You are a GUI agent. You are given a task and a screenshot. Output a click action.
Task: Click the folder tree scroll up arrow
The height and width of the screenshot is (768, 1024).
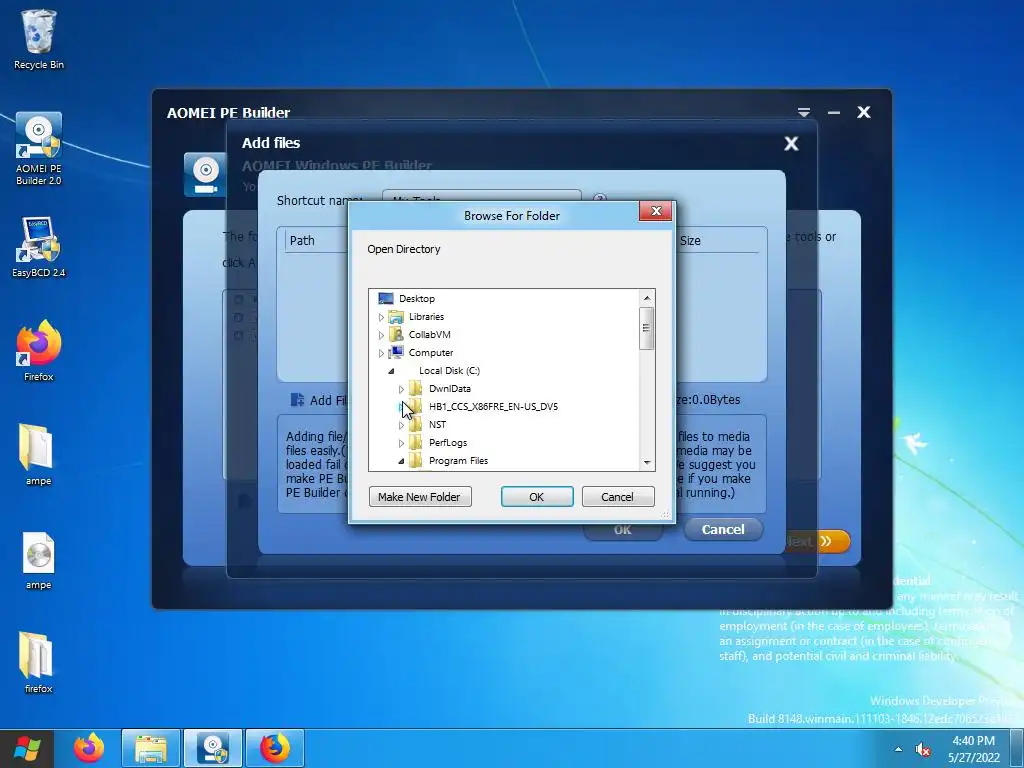coord(647,298)
